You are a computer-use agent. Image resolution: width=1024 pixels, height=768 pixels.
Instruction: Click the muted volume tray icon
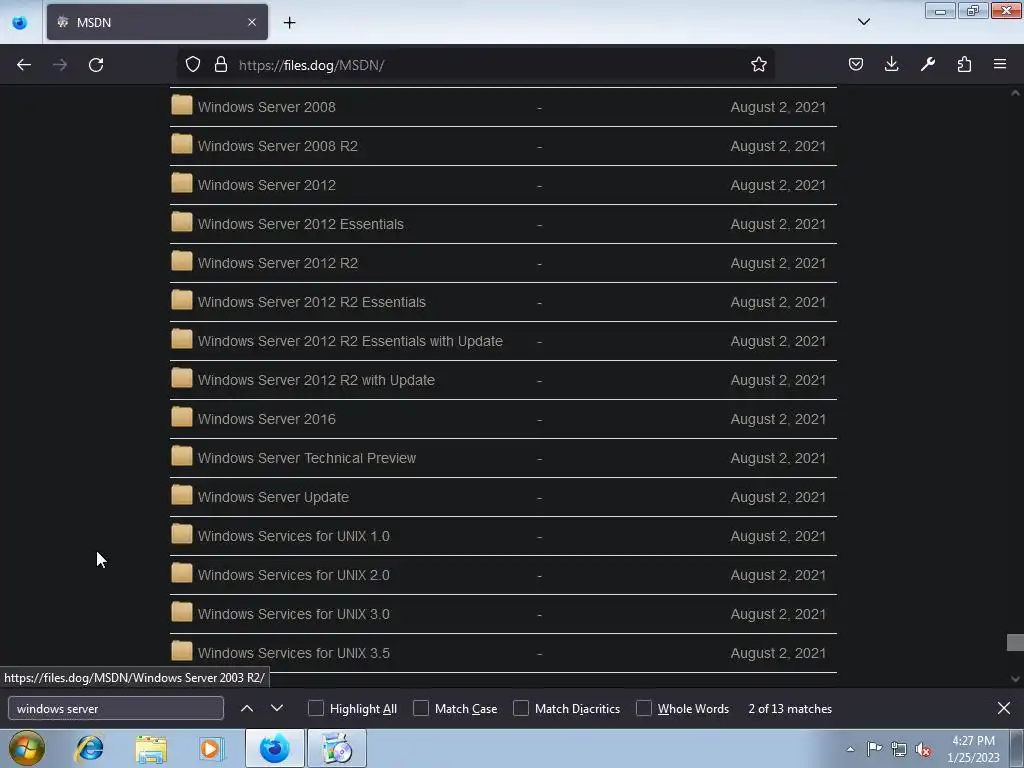tap(923, 750)
